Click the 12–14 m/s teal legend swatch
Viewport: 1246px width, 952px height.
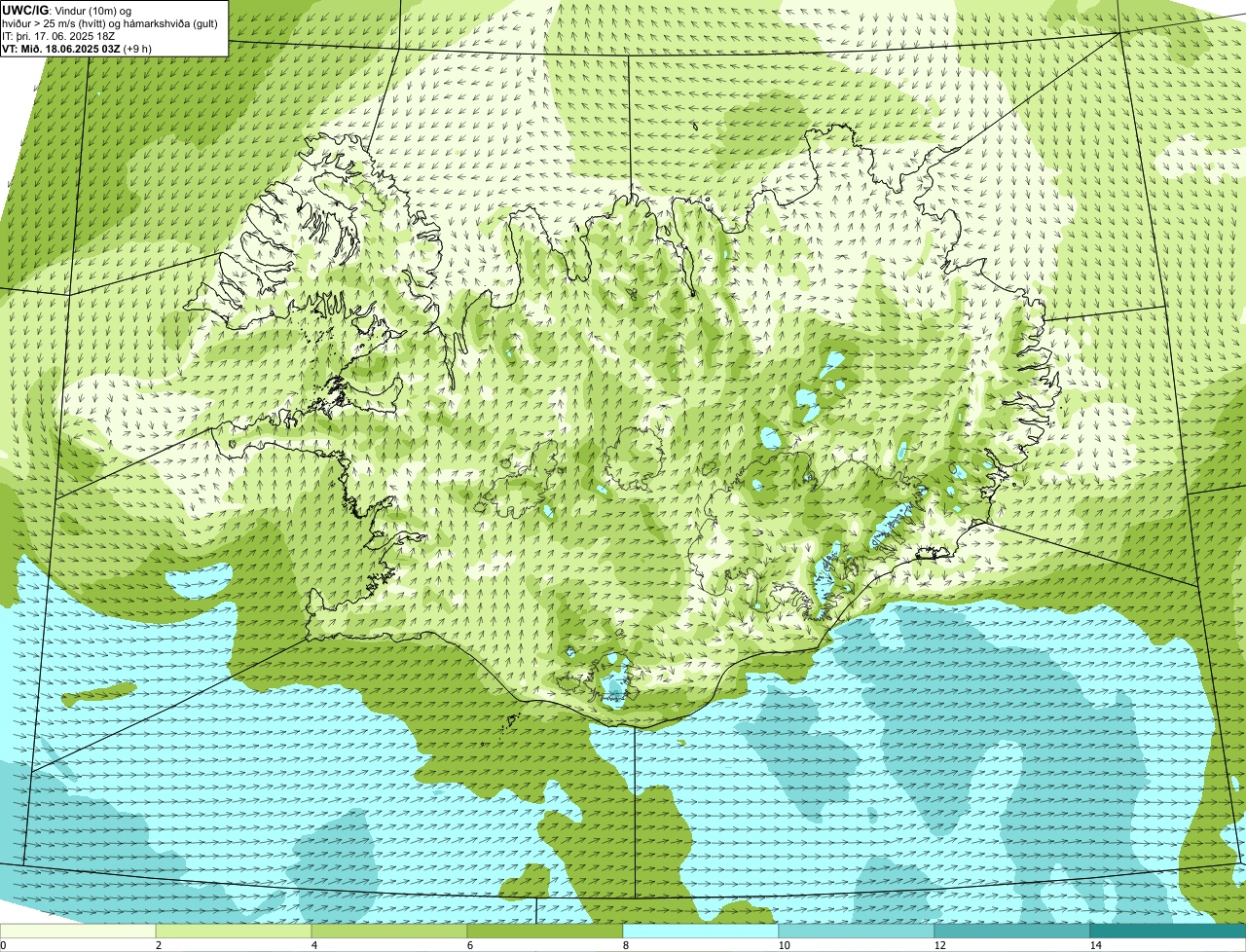tap(1012, 931)
